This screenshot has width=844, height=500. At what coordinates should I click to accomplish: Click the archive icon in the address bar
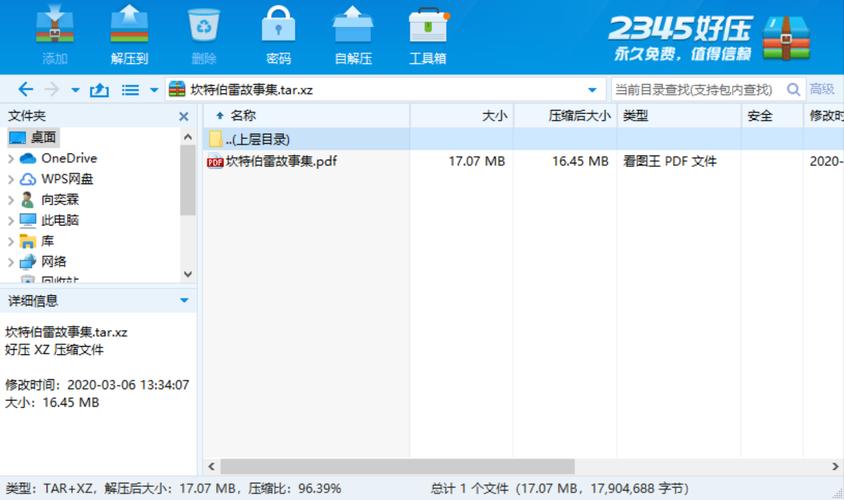tap(177, 89)
